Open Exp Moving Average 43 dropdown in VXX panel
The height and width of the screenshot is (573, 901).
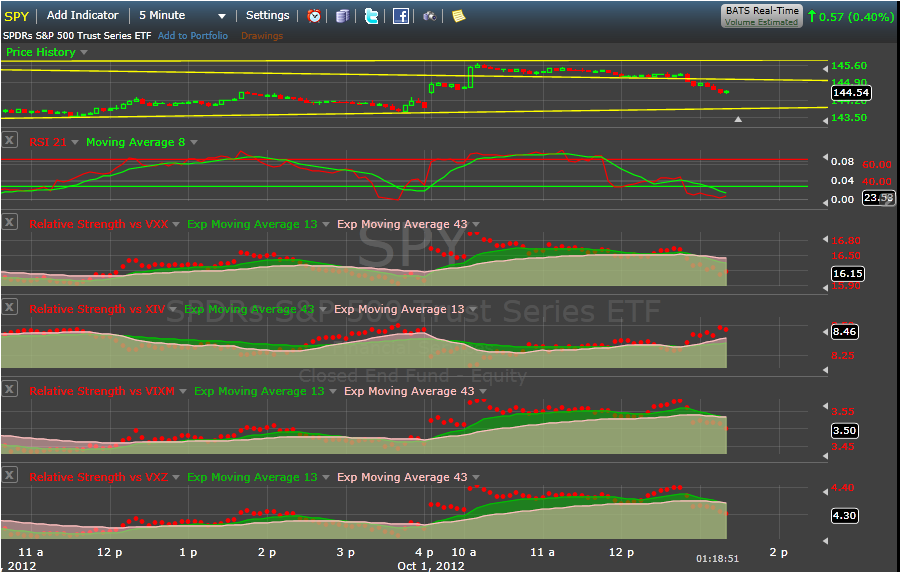476,225
